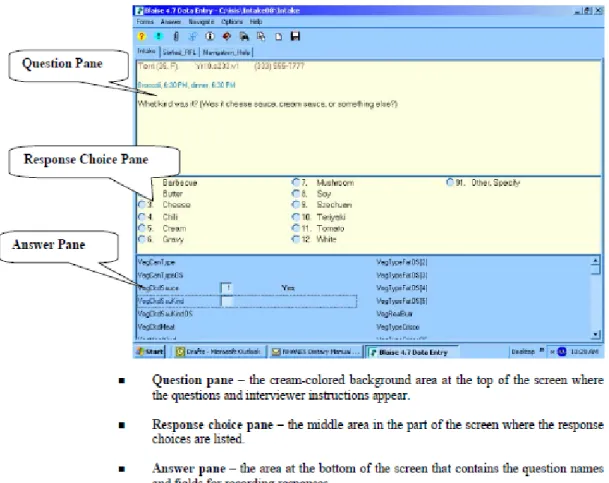This screenshot has width=609, height=483.
Task: Click the red toolbar icon
Action: click(227, 36)
